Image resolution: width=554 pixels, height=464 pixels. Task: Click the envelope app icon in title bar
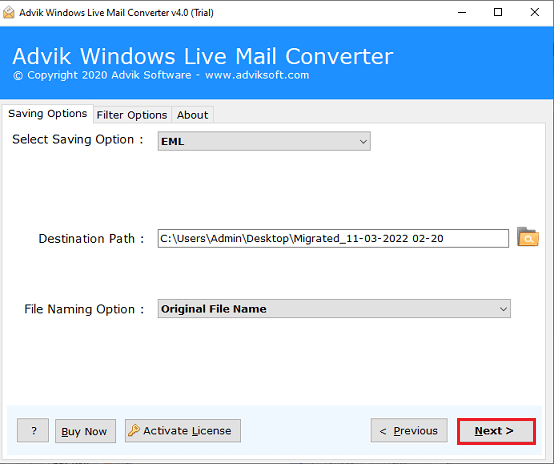8,12
